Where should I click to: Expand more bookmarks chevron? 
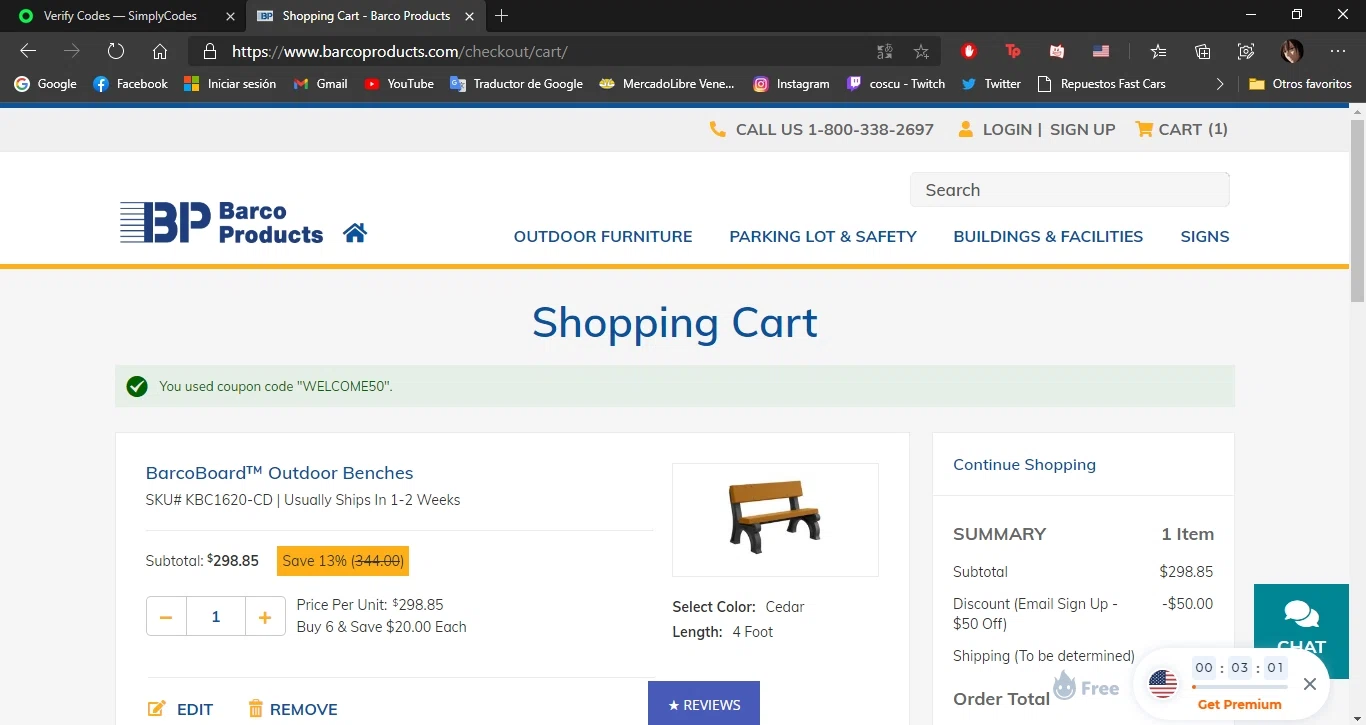tap(1219, 84)
